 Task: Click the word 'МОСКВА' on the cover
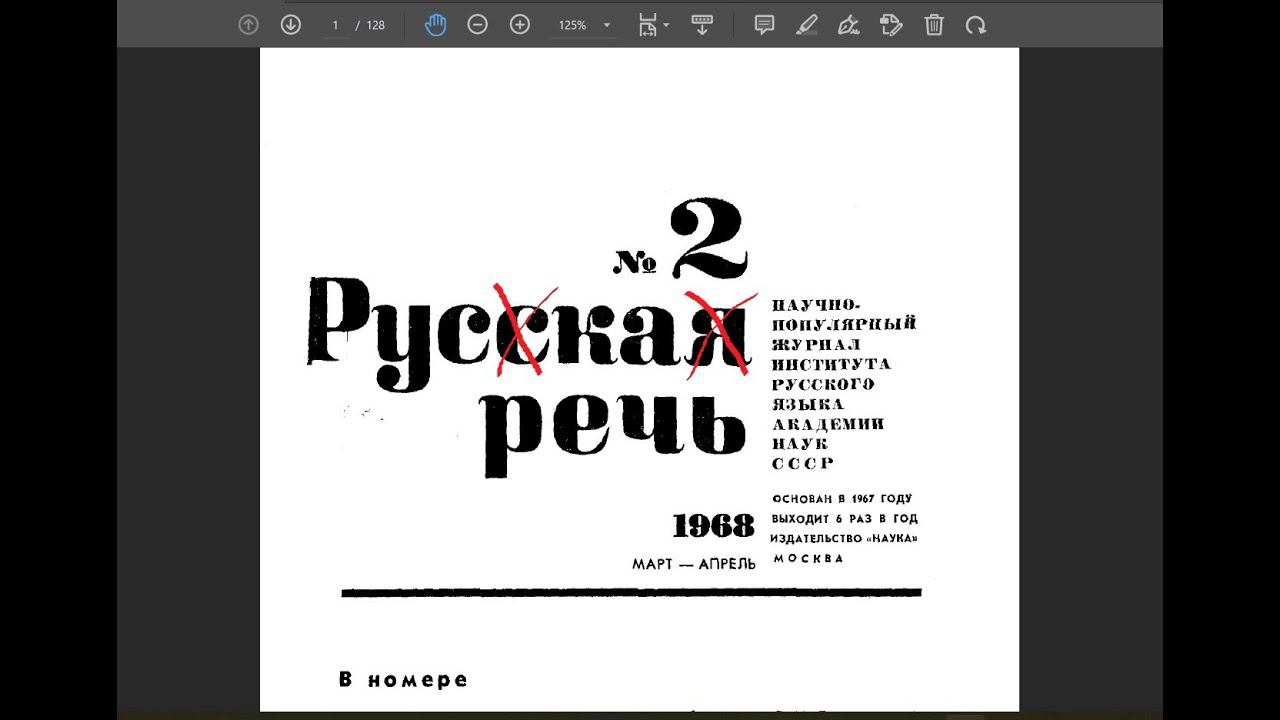tap(808, 558)
